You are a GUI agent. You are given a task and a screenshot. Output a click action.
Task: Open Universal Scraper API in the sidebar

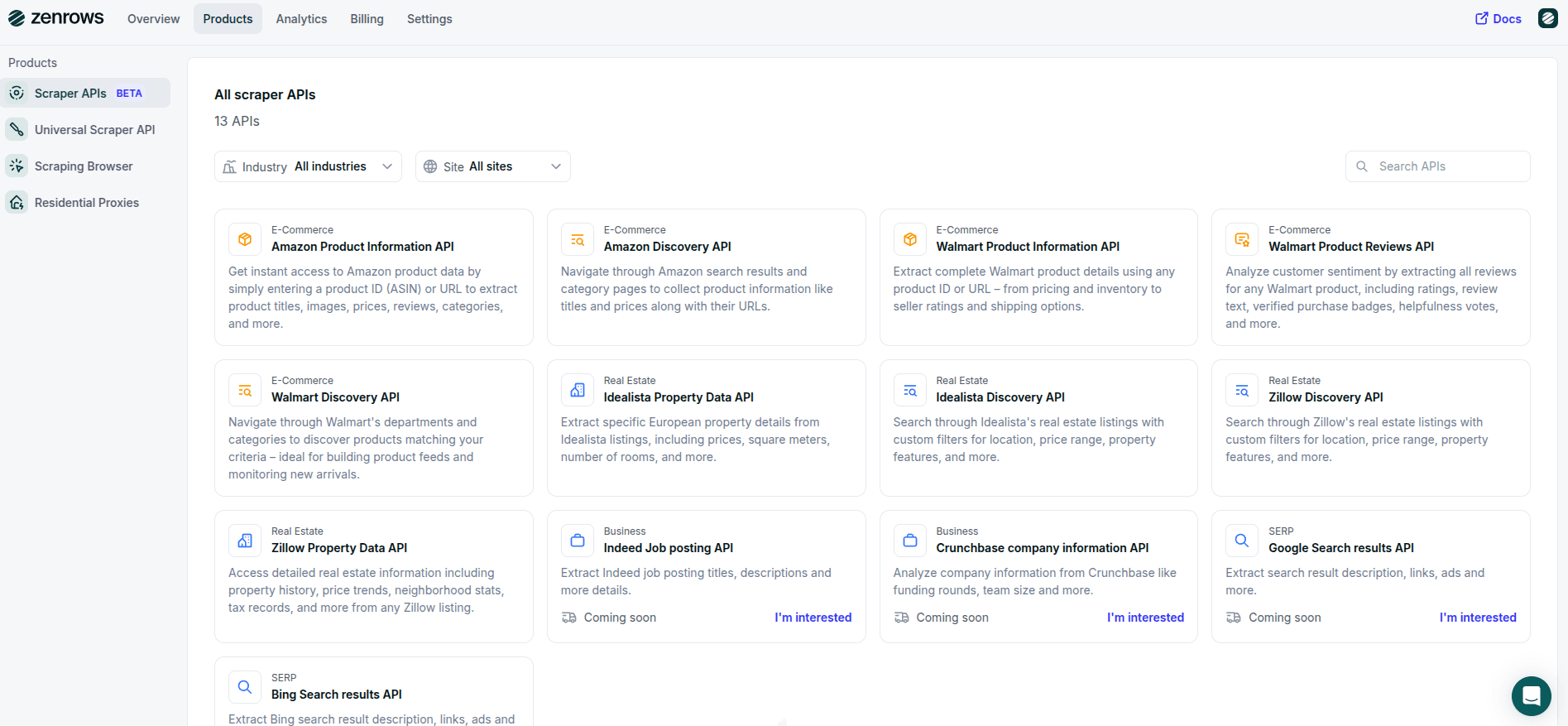click(x=85, y=129)
